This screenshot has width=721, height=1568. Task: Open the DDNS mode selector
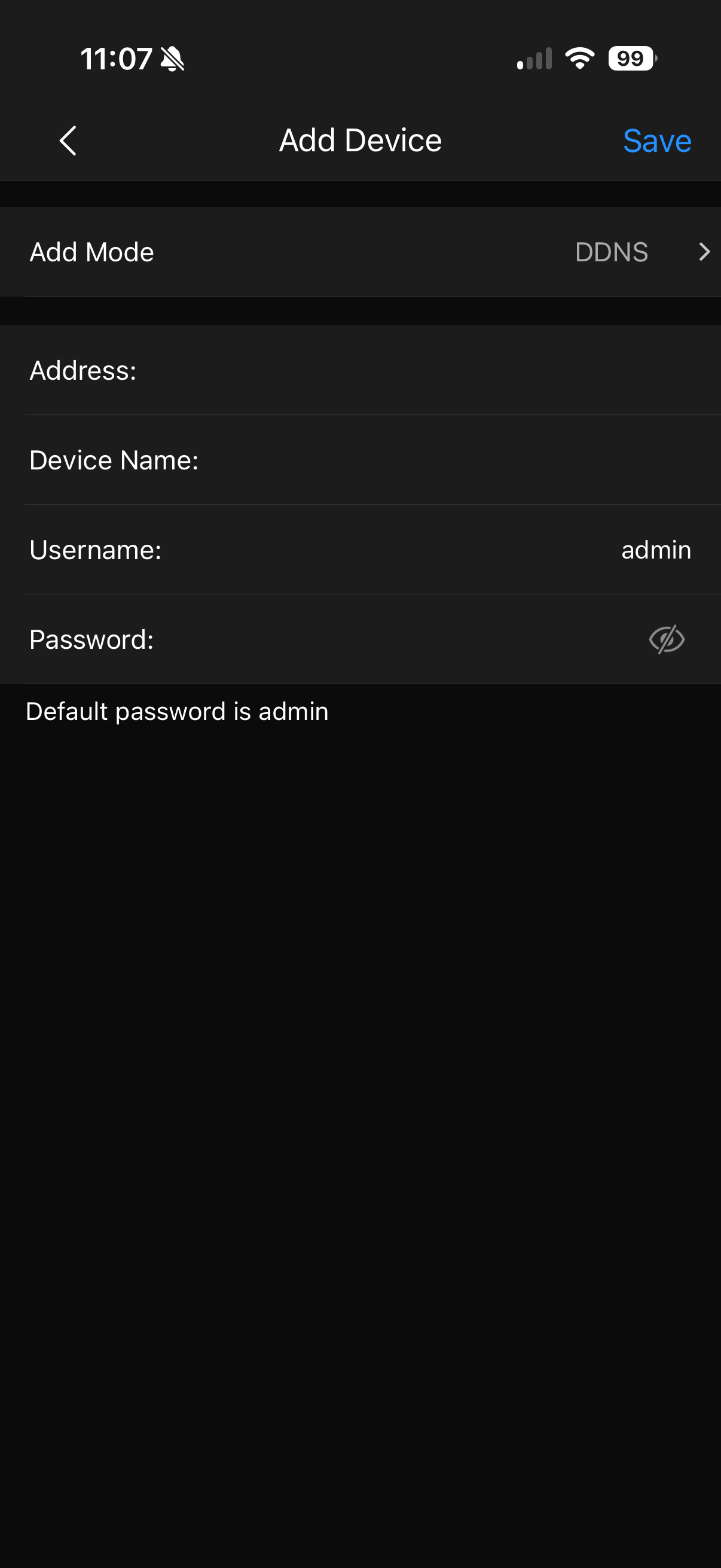612,251
